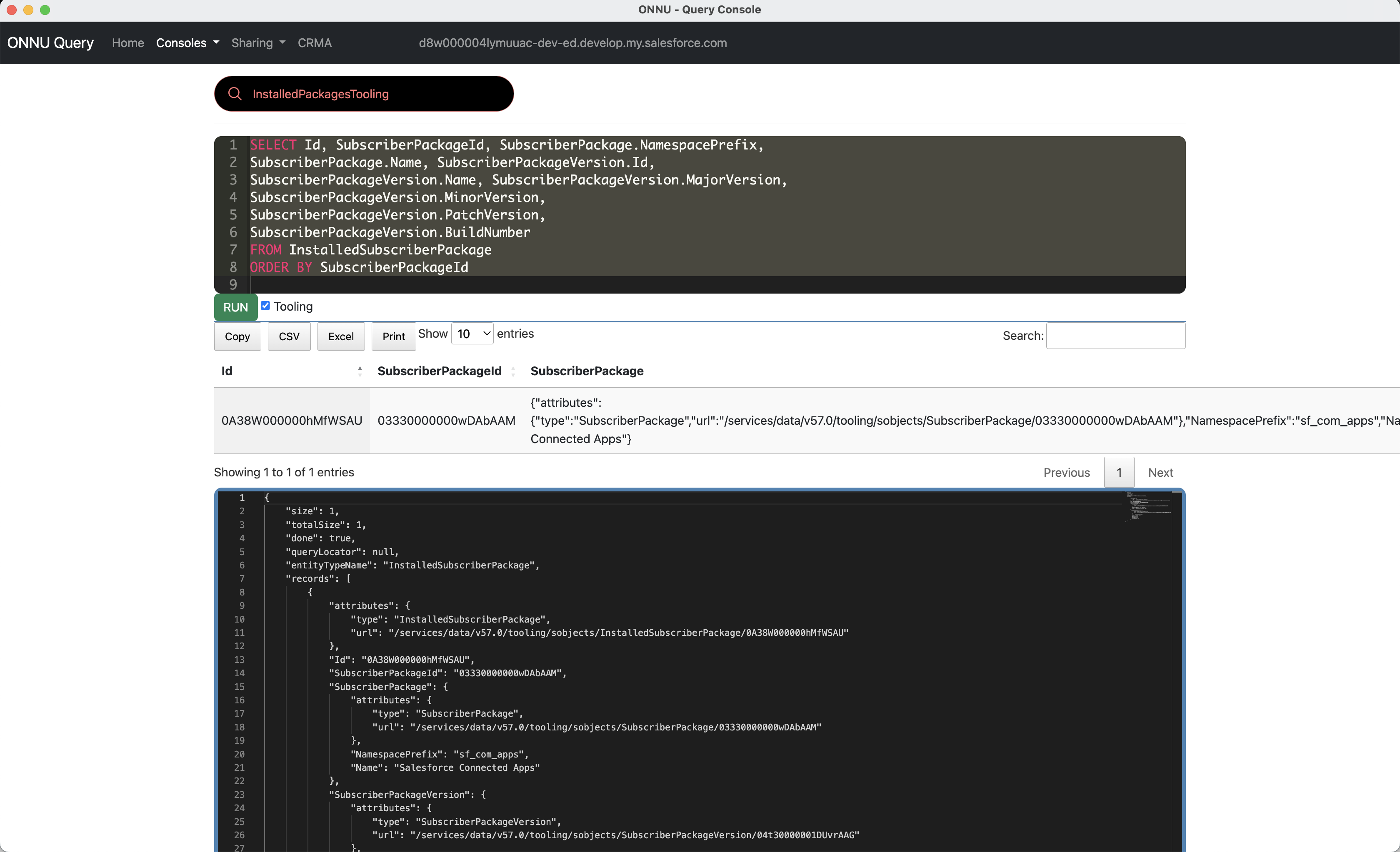Click the Next pagination link
The image size is (1400, 852).
click(x=1160, y=473)
